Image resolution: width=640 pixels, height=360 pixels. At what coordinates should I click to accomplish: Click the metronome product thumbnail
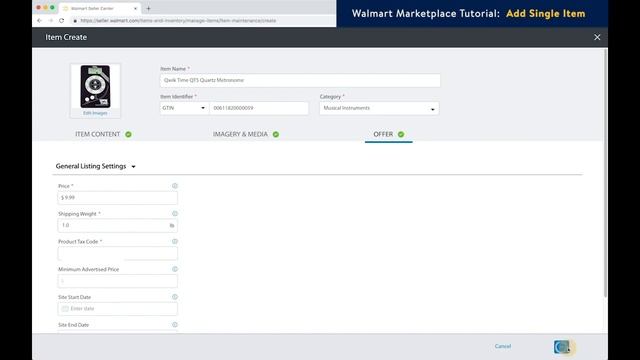95,87
